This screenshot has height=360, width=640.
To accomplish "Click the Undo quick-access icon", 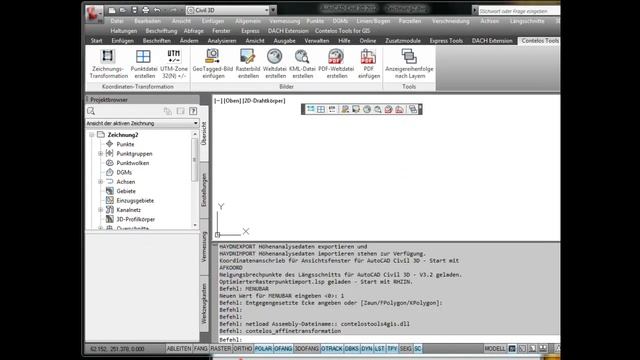I will click(157, 10).
